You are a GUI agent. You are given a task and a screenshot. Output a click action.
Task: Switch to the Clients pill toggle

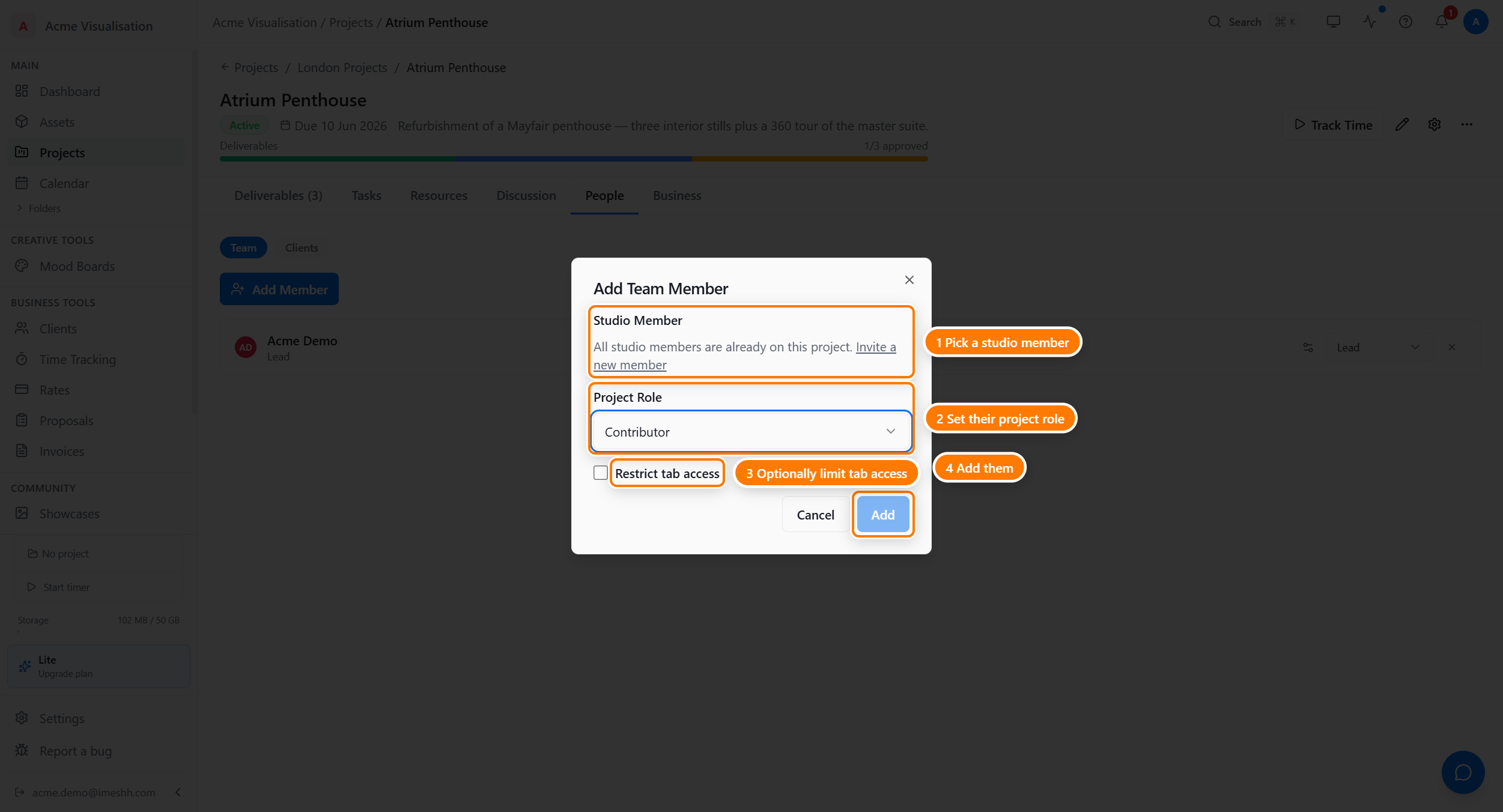pos(302,247)
